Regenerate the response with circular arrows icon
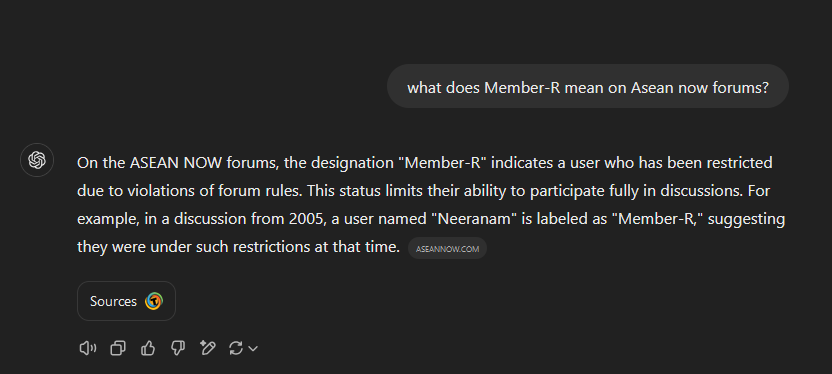This screenshot has height=374, width=832. coord(236,348)
